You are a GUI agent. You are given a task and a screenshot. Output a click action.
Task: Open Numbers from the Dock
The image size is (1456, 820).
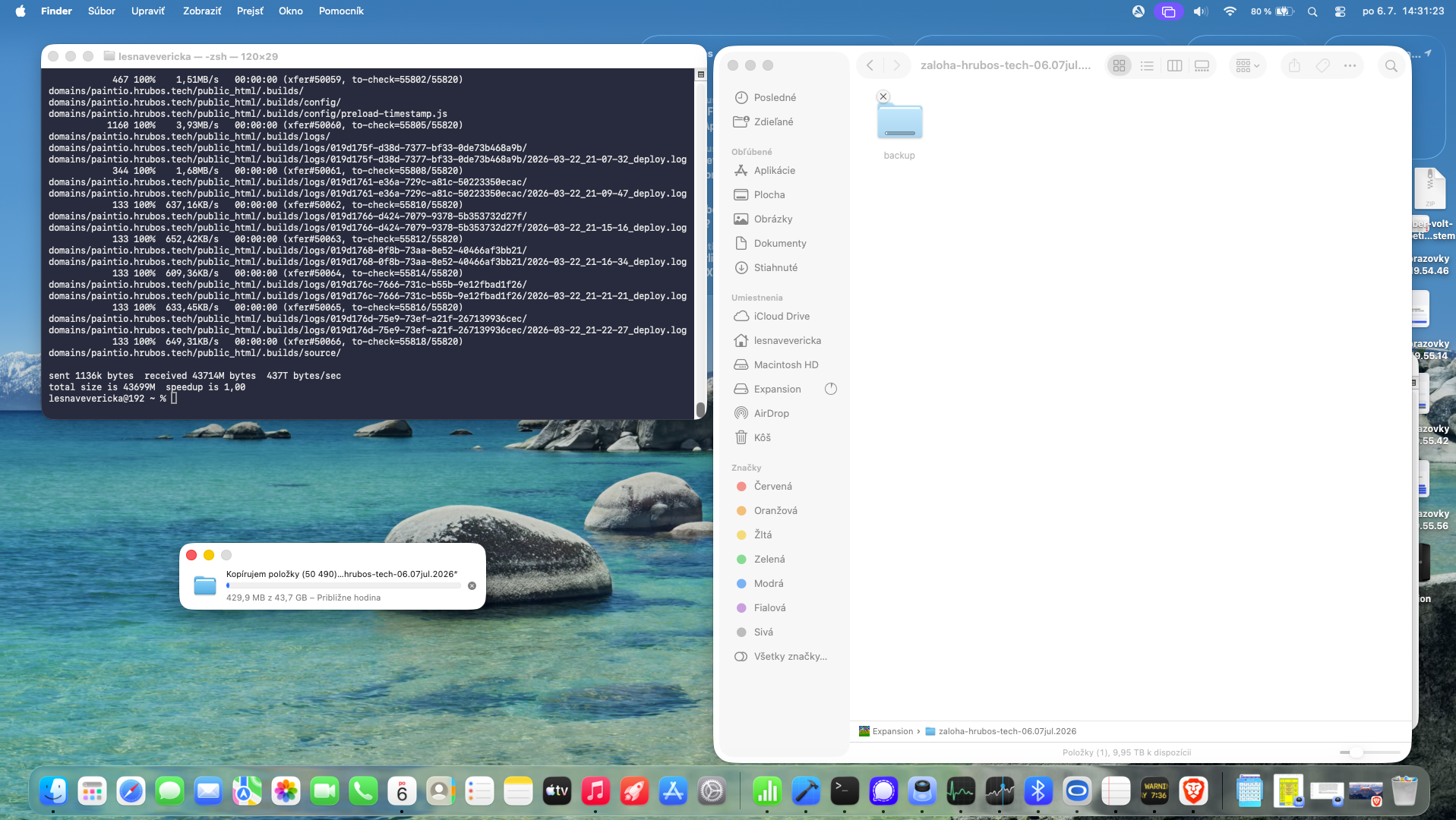click(767, 792)
